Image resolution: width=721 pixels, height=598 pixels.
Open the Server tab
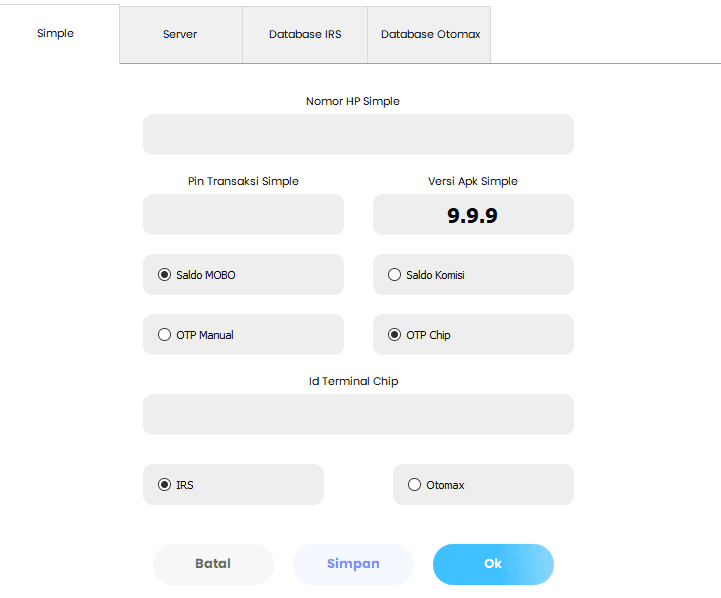click(x=180, y=34)
